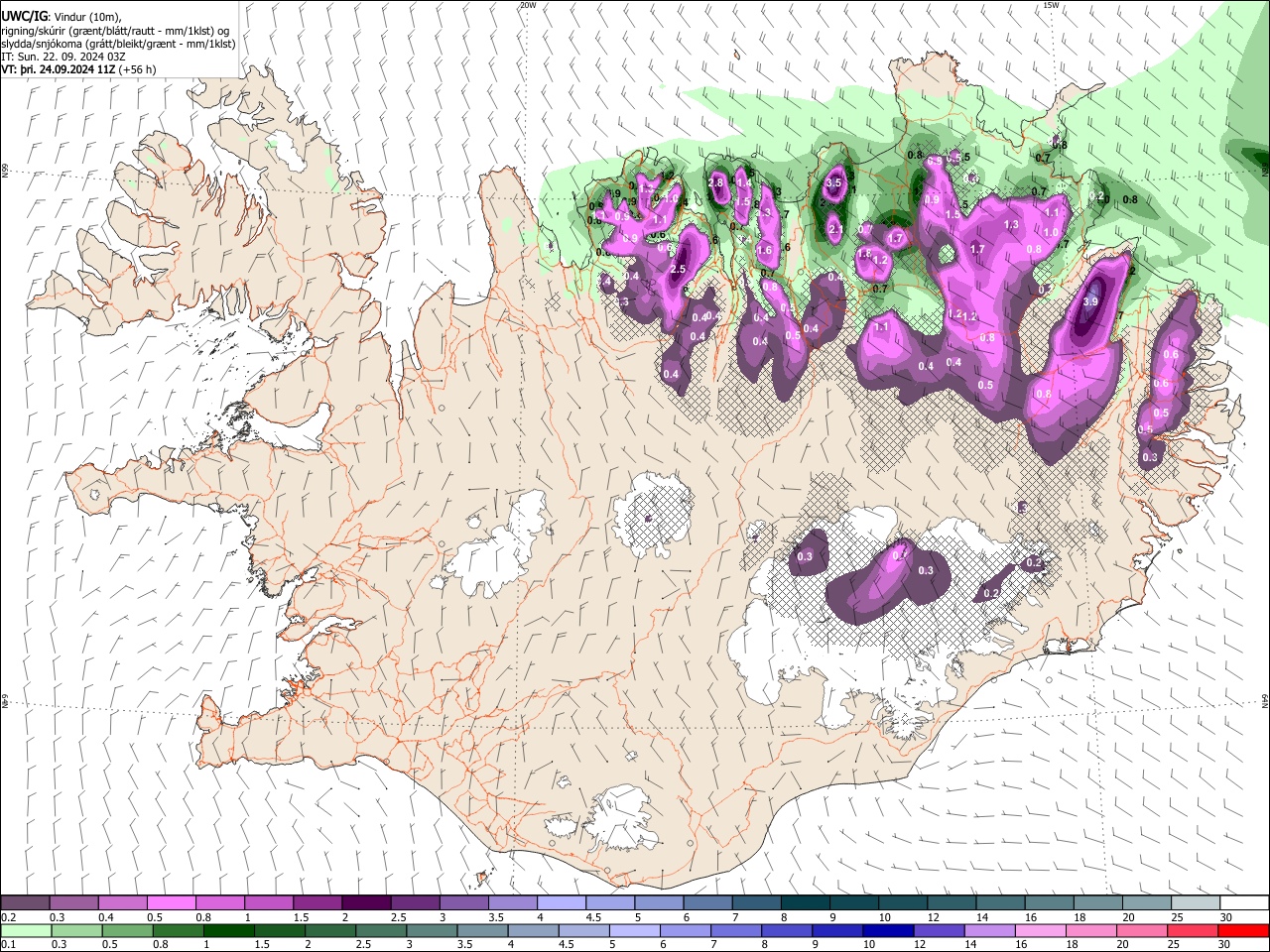
Task: Click the 0.2 label in the snow scale
Action: tap(8, 917)
